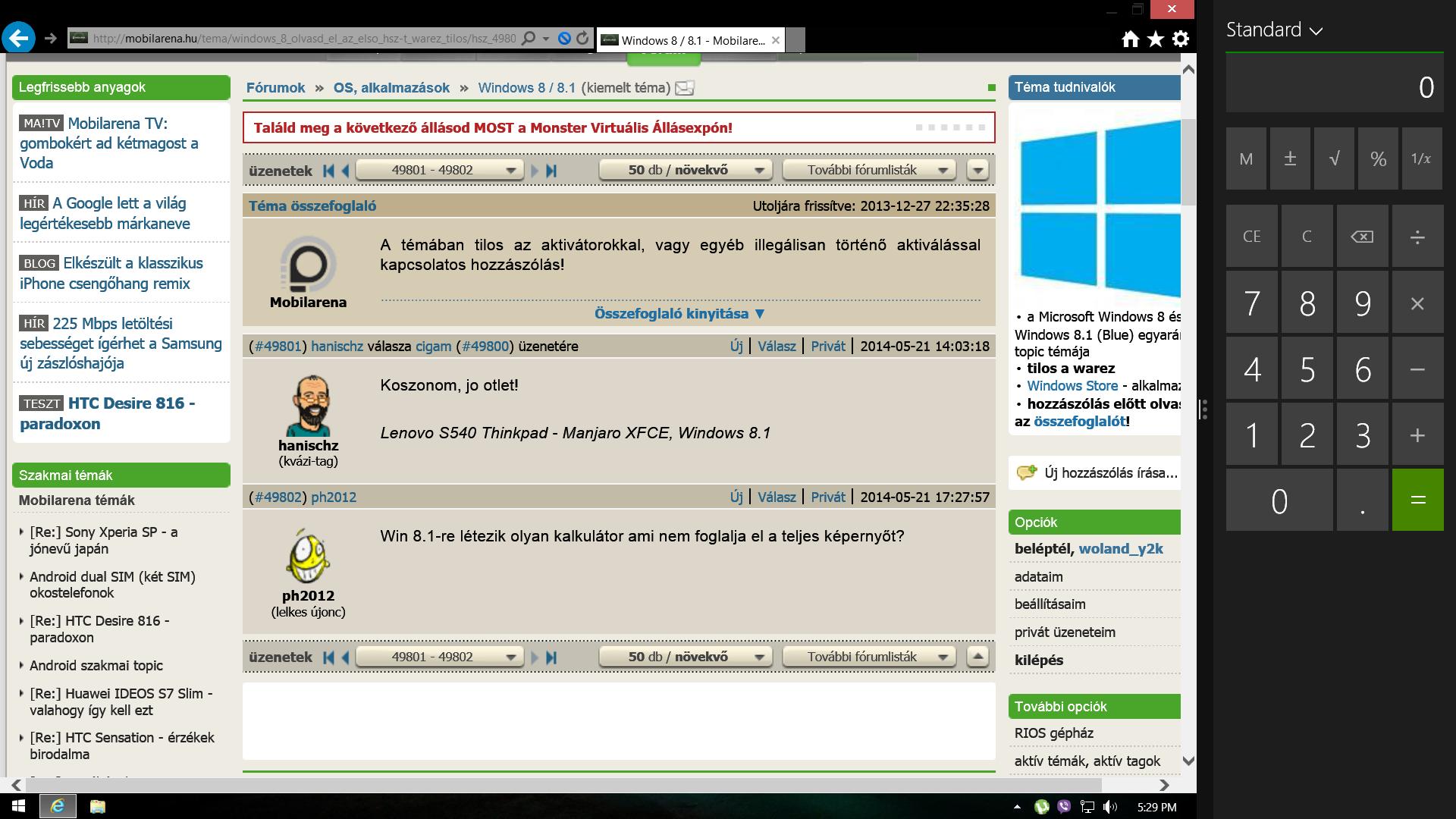Click the calculator backspace key
The width and height of the screenshot is (1456, 819).
(x=1362, y=237)
